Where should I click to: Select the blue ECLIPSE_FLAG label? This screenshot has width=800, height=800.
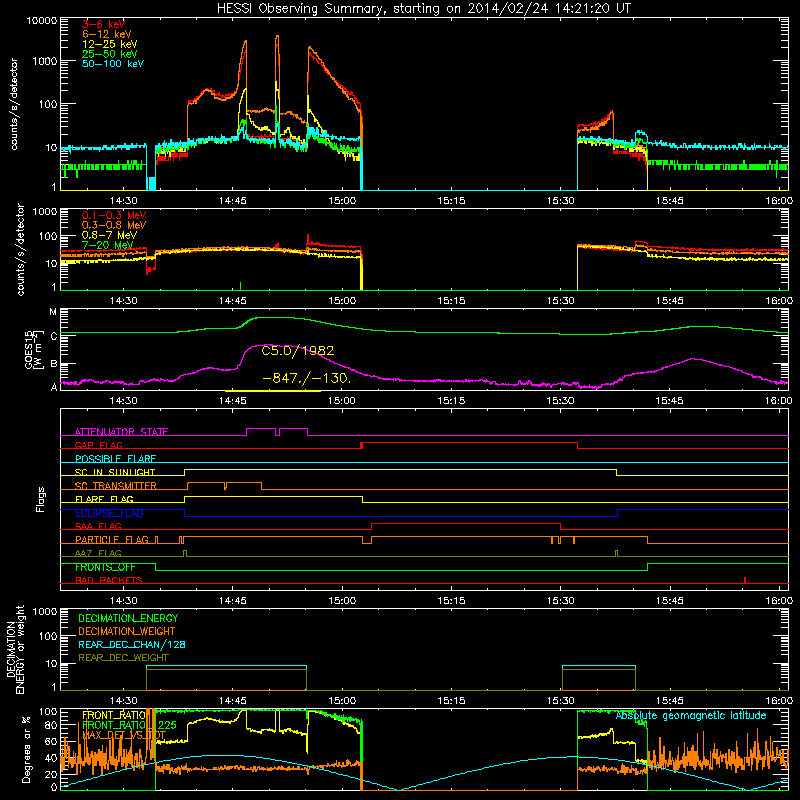[x=109, y=513]
